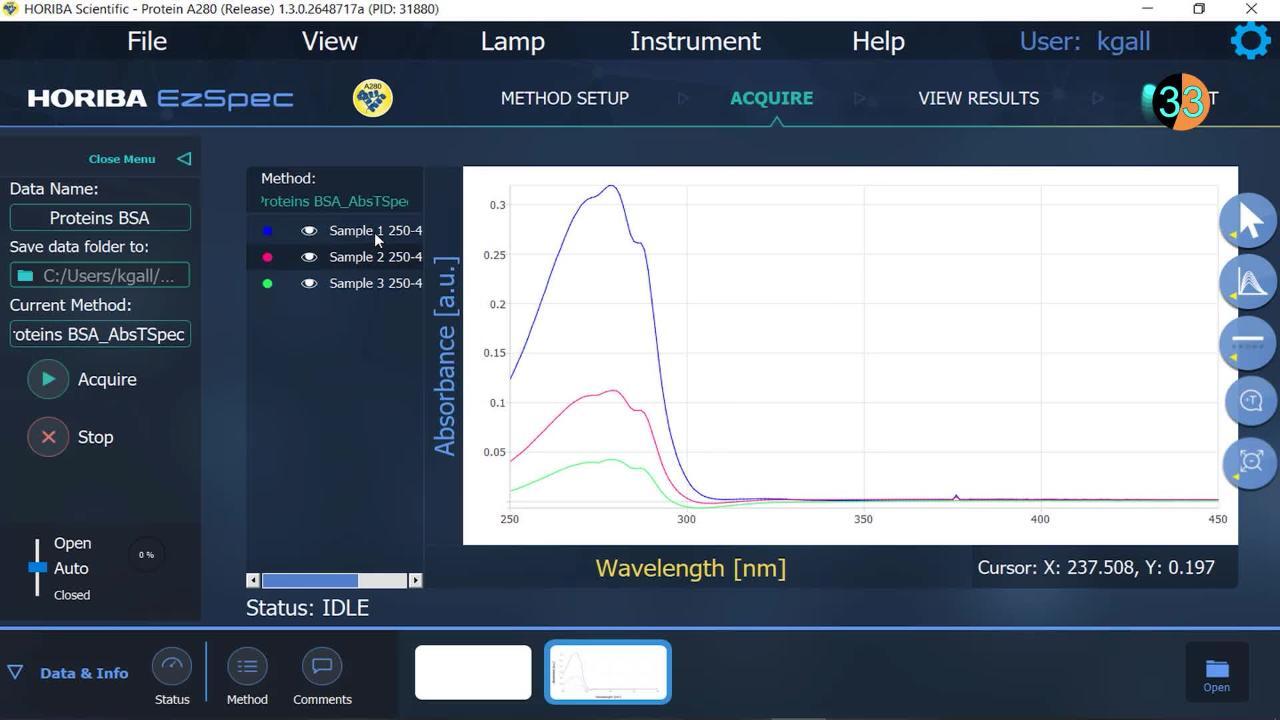
Task: Click the zoom fit graph tool
Action: point(1250,461)
